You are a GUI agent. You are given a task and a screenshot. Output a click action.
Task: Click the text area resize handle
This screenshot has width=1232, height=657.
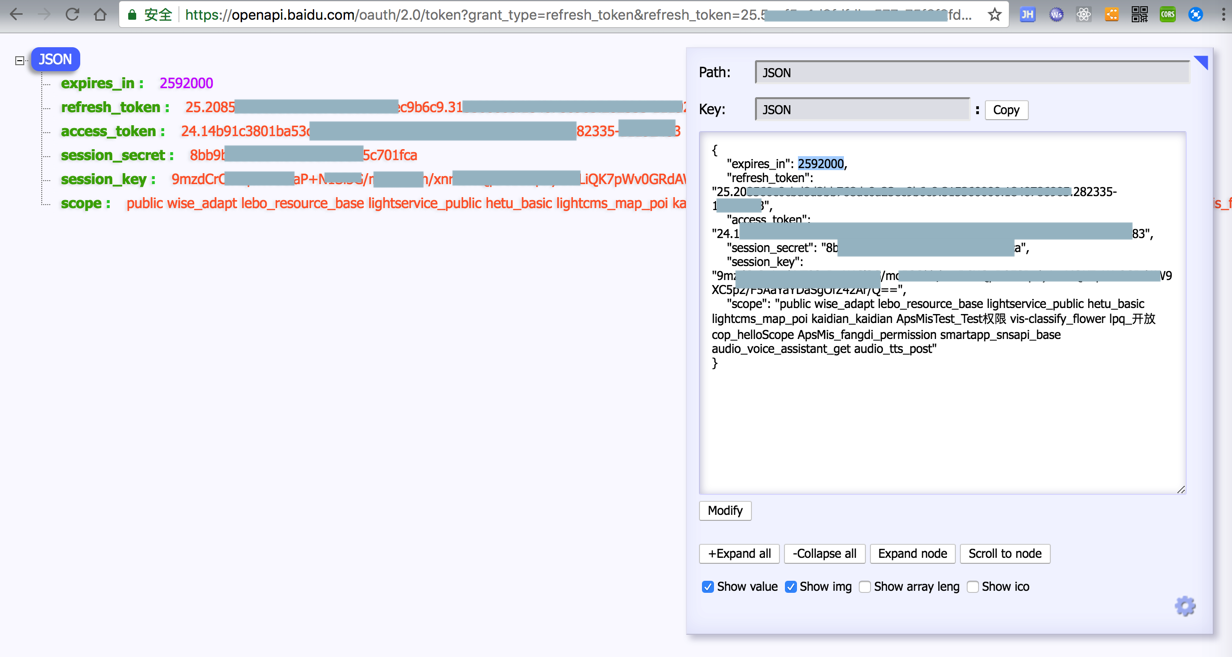tap(1181, 489)
